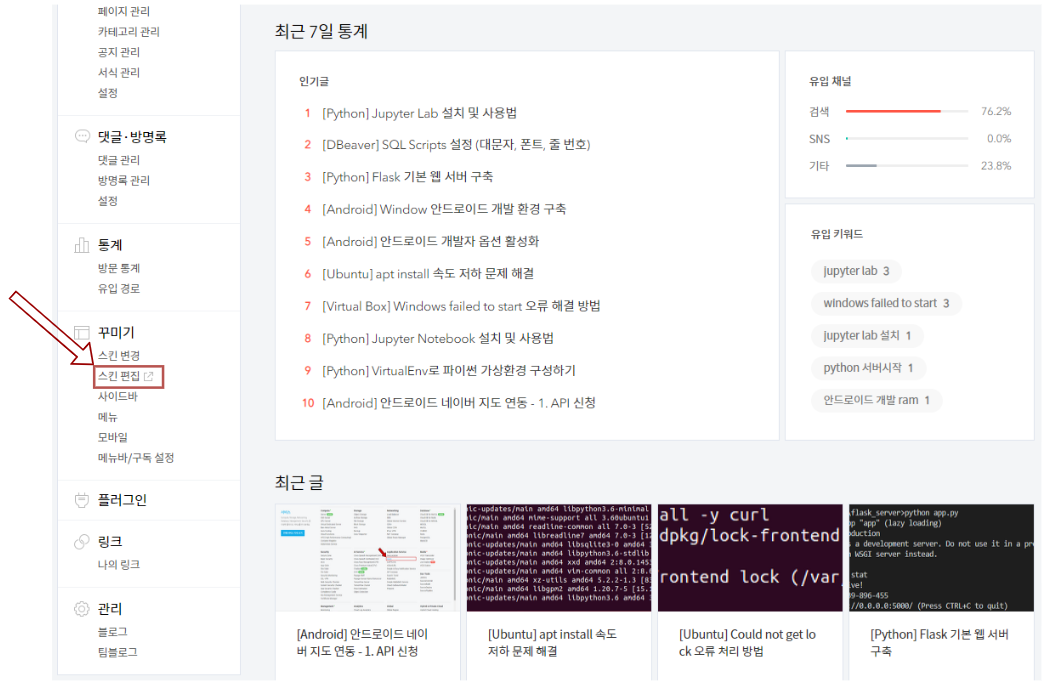The image size is (1047, 690).
Task: Click the 꾸미기 layout icon
Action: click(81, 333)
